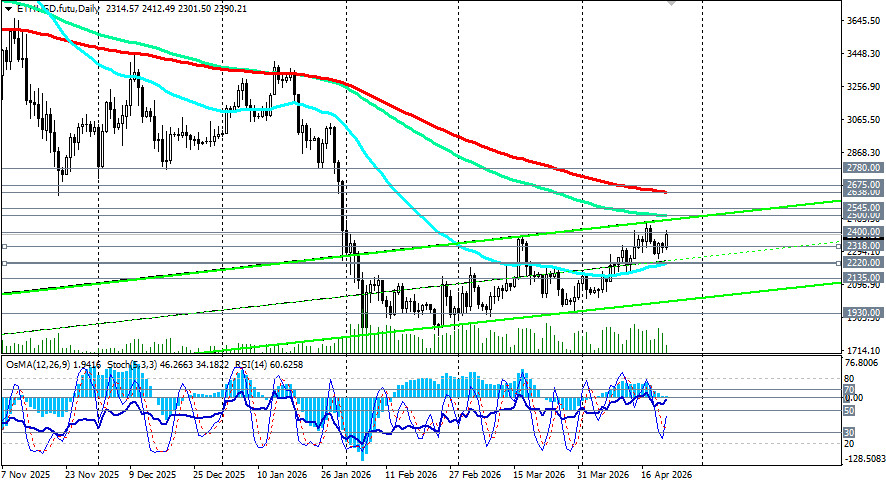
Task: Click the 31 Mar 2026 date label
Action: 605,474
